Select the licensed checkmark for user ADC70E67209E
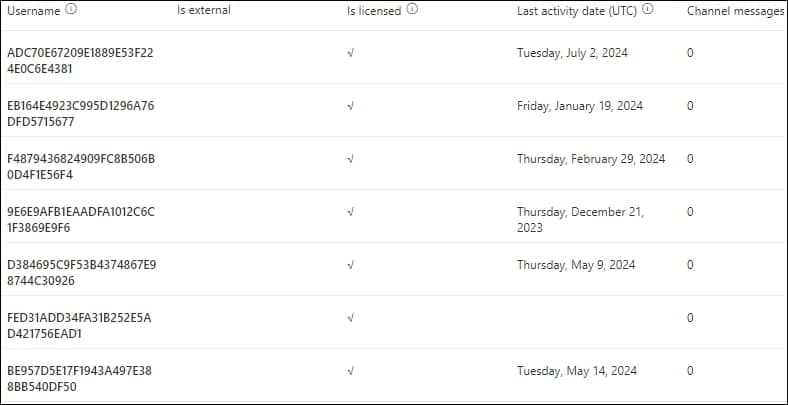The image size is (788, 405). pyautogui.click(x=350, y=53)
